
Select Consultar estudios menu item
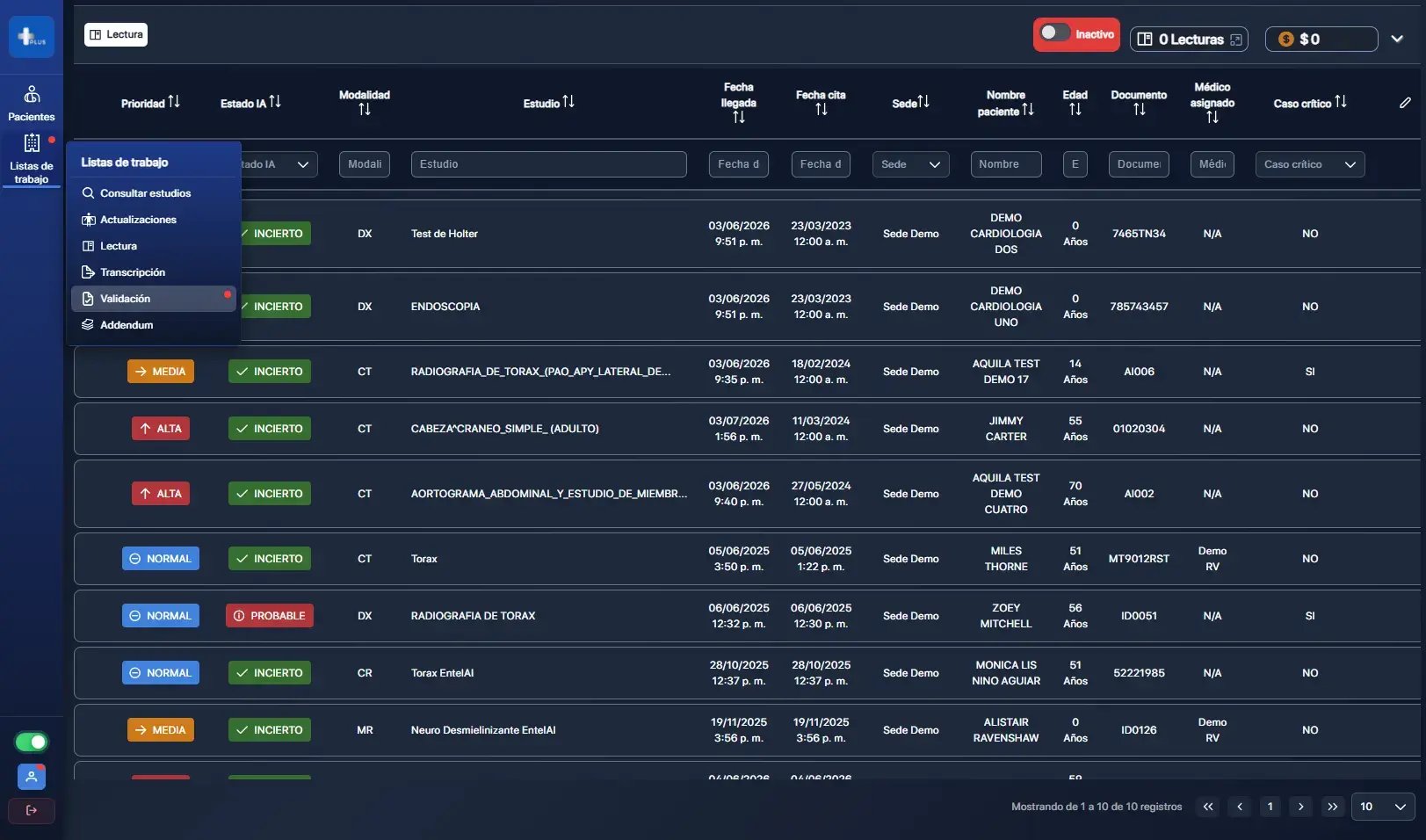tap(152, 193)
